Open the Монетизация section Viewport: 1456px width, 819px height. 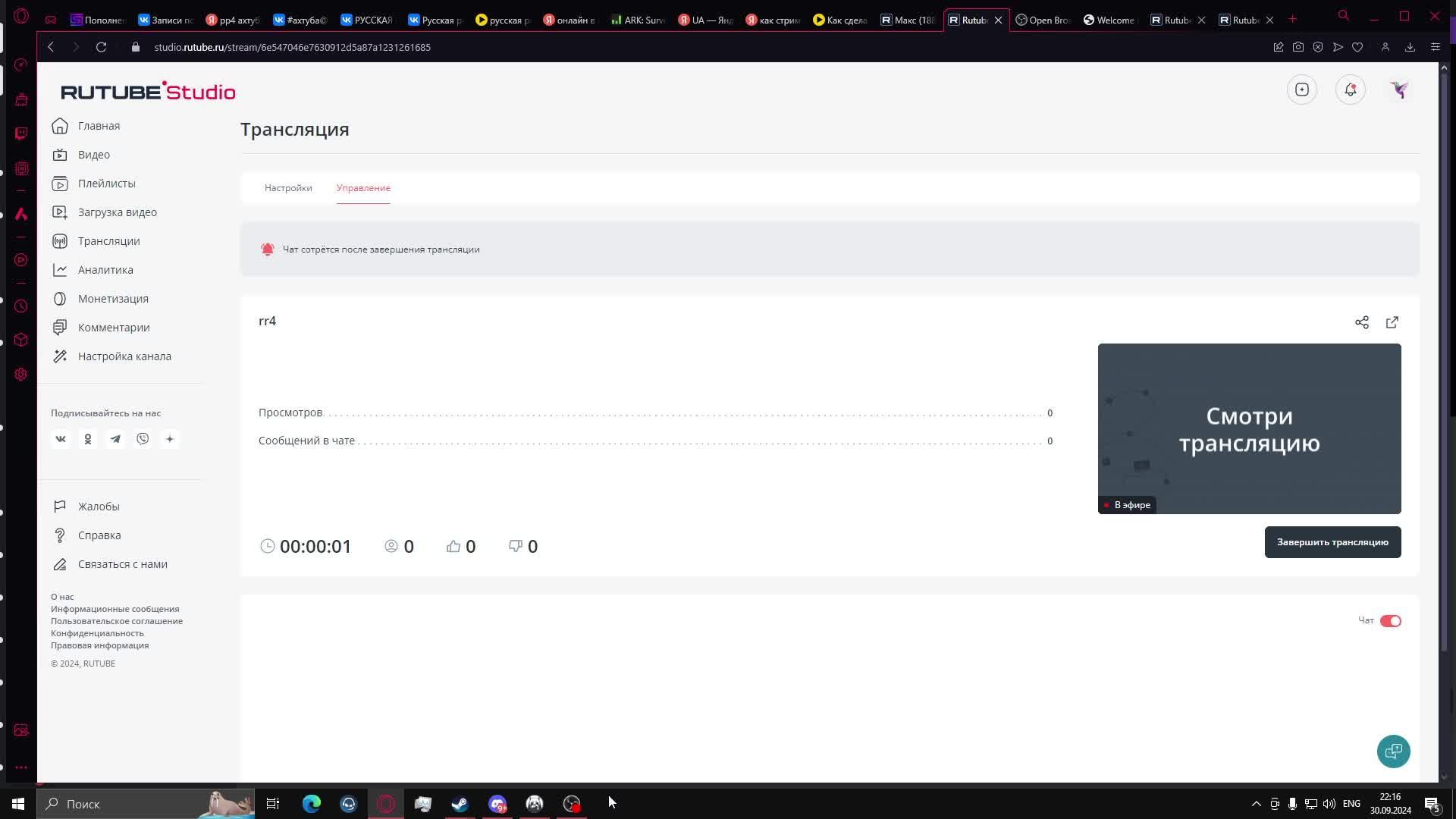coord(113,298)
